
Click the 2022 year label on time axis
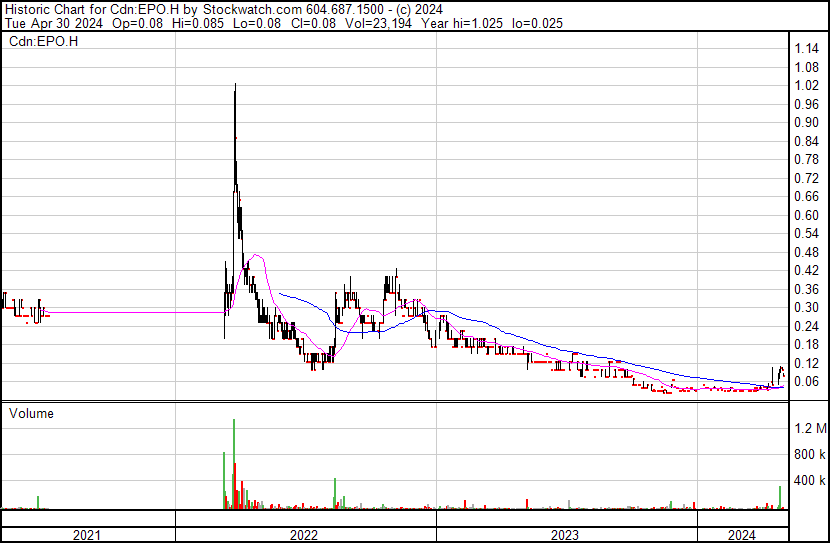304,535
